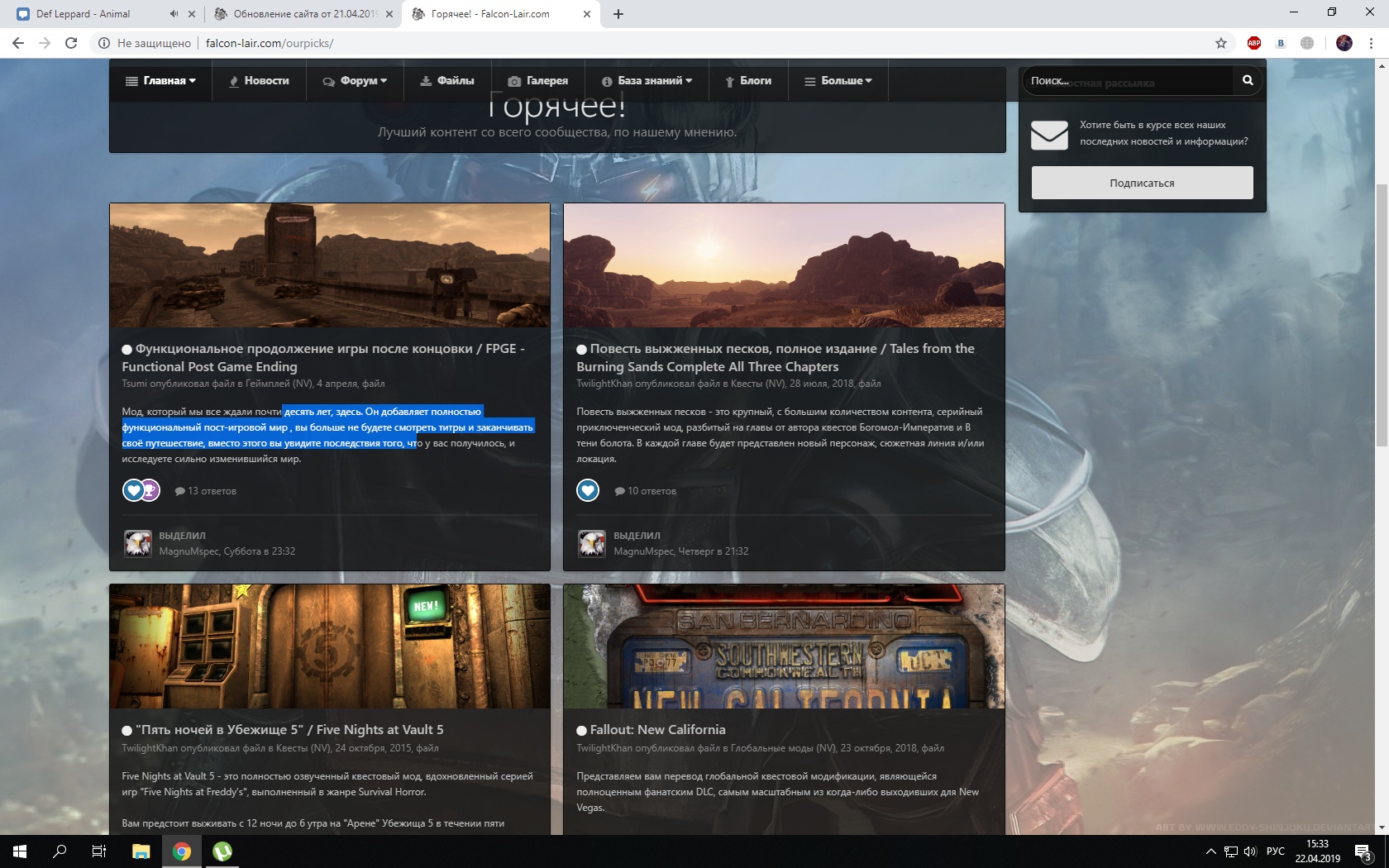
Task: Click the site search input field
Action: [1129, 80]
